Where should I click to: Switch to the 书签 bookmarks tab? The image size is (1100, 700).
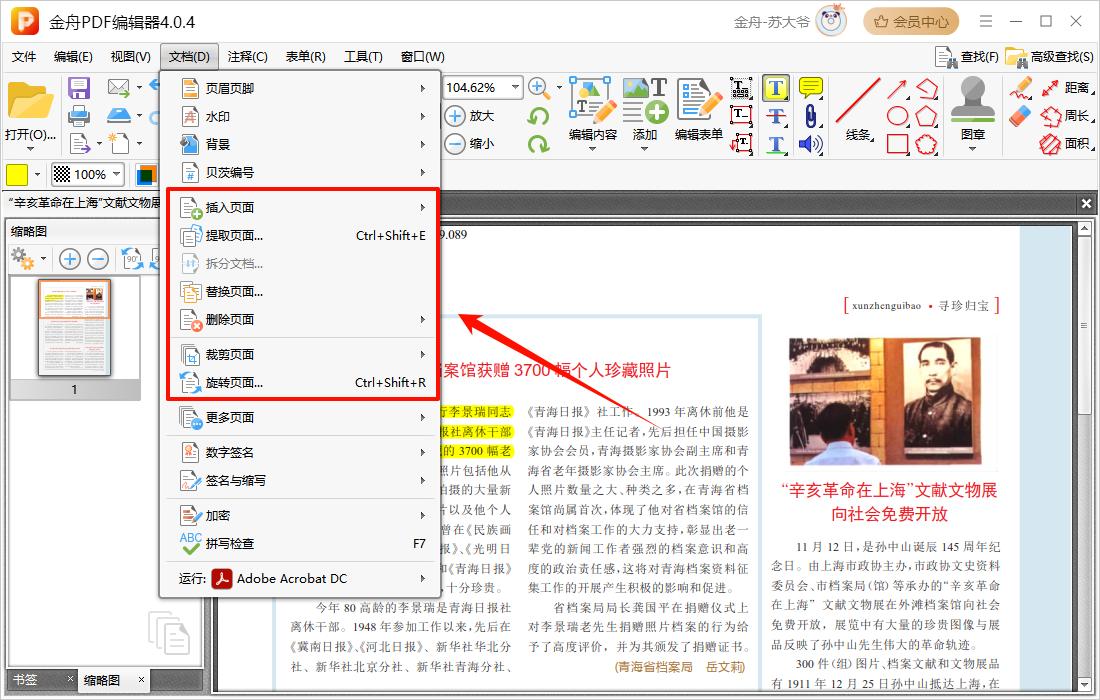pos(25,680)
